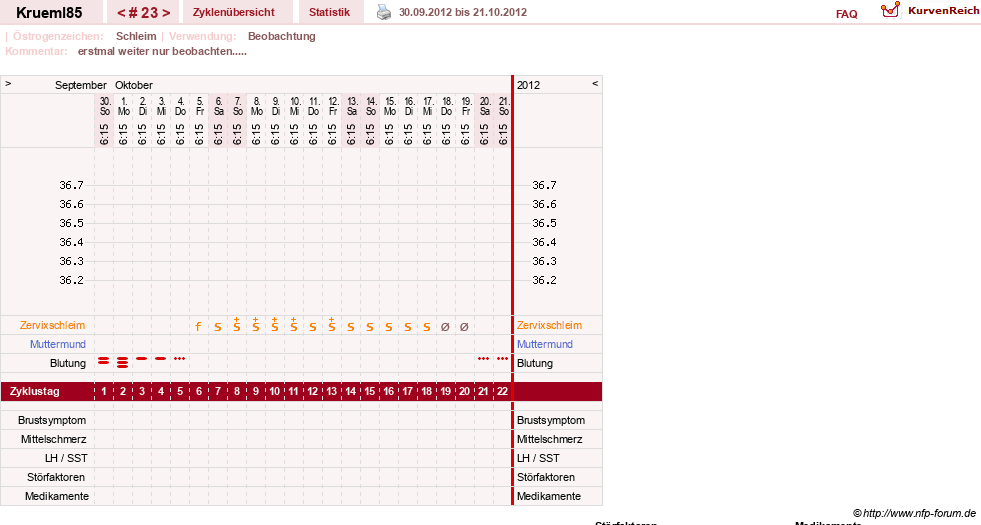Click the heavy bleeding symbol on cycle day 1
Screen dimensions: 981x525
(104, 361)
